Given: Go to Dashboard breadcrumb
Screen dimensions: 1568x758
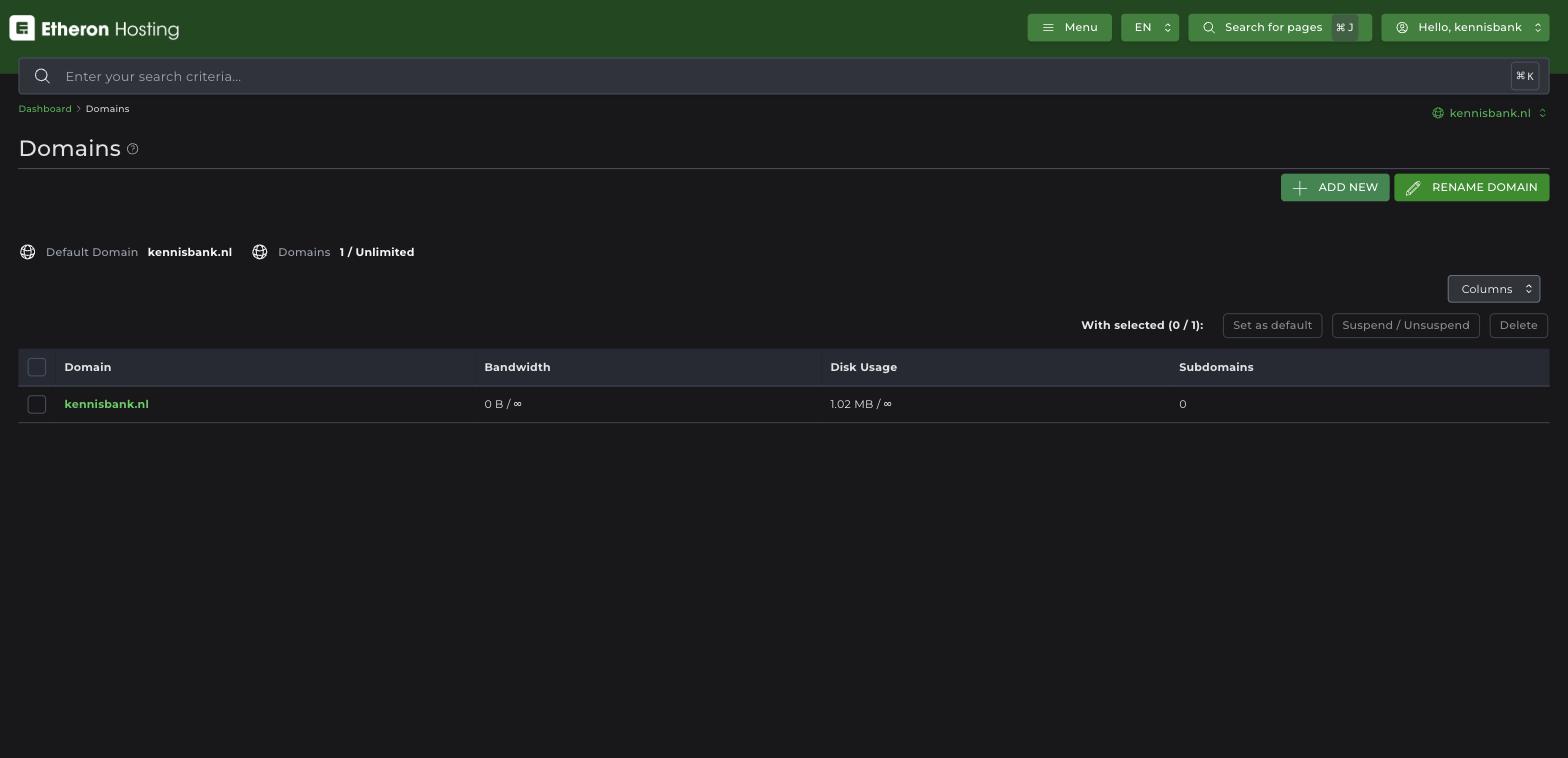Looking at the screenshot, I should 45,109.
